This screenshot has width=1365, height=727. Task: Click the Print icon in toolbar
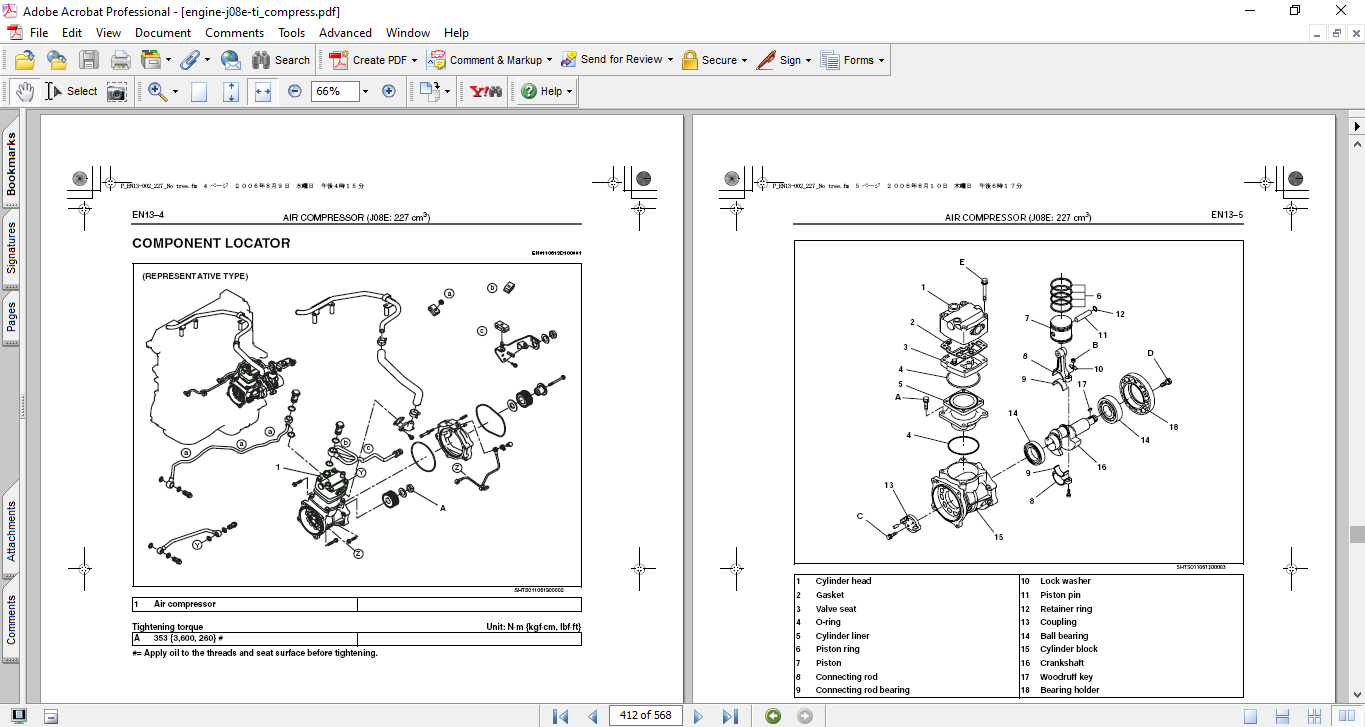point(121,60)
